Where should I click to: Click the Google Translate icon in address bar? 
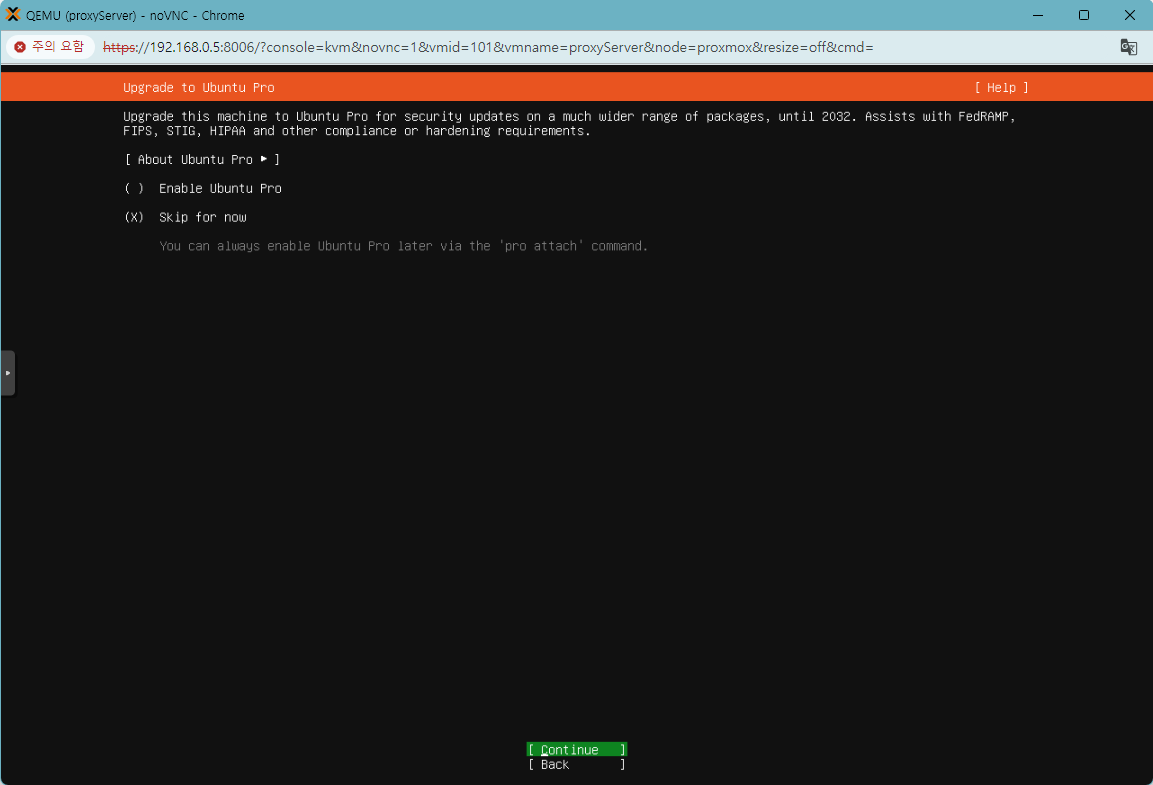click(x=1128, y=47)
